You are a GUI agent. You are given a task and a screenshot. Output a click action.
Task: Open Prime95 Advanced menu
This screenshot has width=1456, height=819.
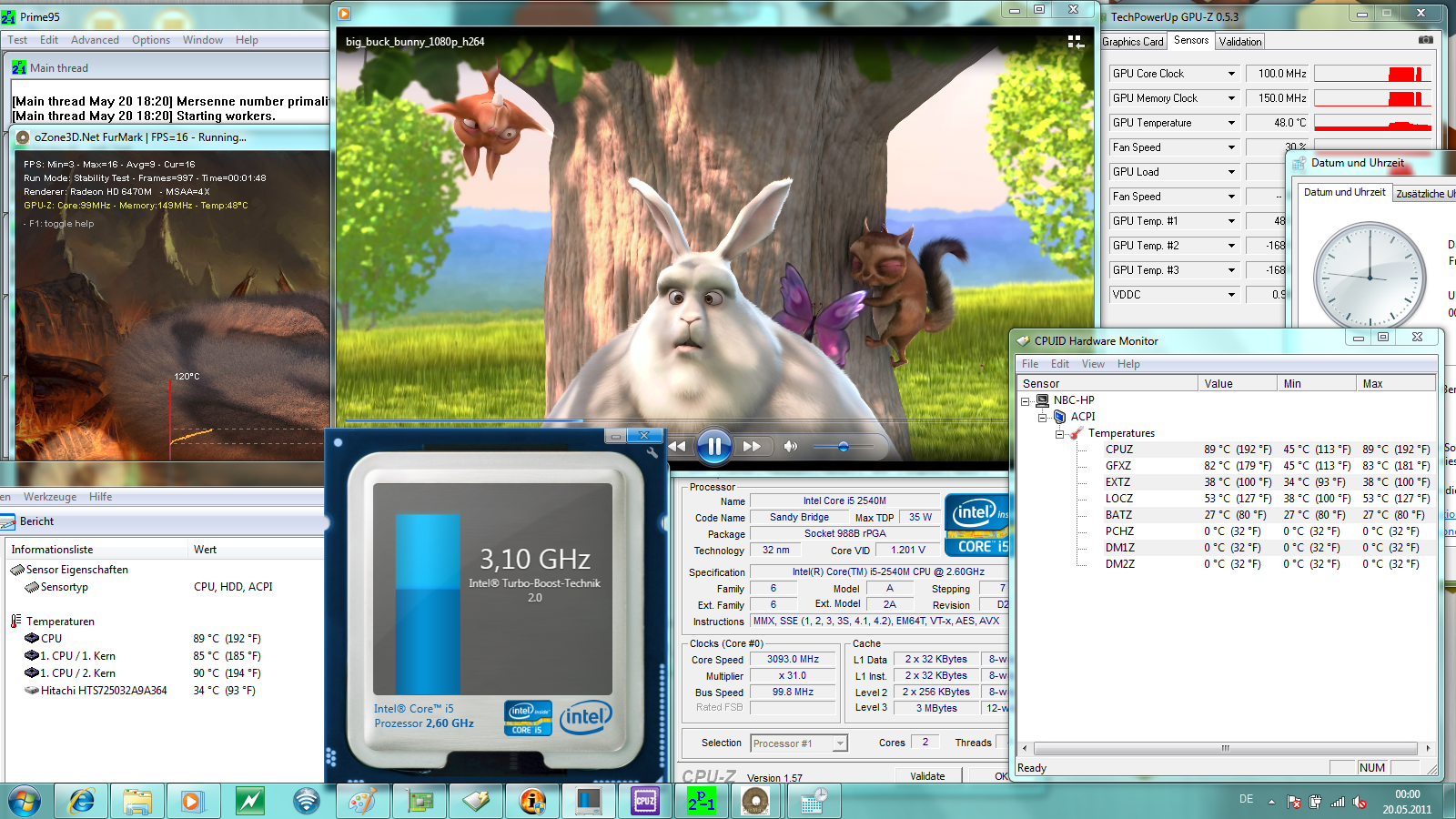point(95,40)
